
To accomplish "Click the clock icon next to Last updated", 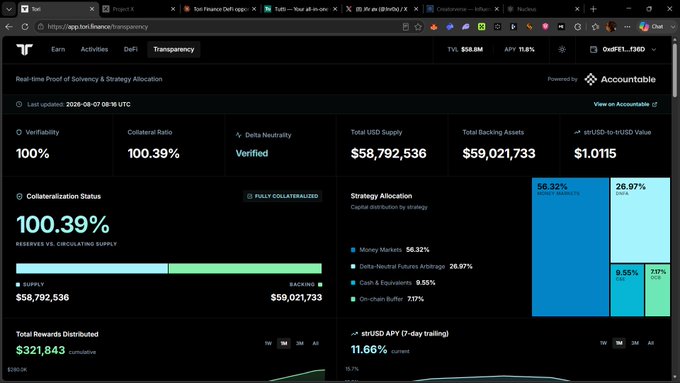I will 19,104.
